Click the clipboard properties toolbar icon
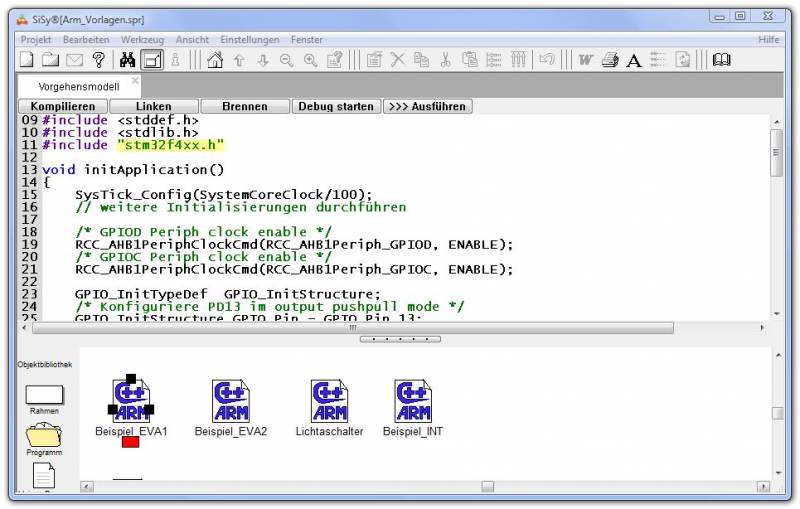This screenshot has height=509, width=800. [374, 60]
